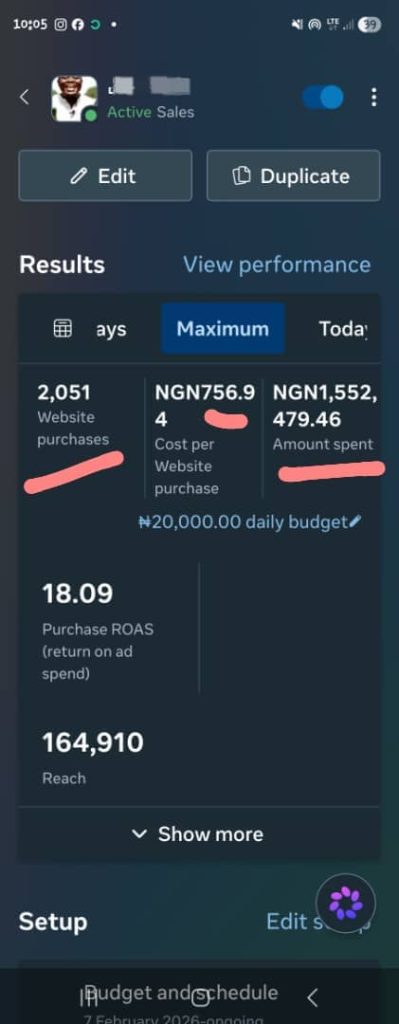Tap the Edit button

(x=105, y=176)
